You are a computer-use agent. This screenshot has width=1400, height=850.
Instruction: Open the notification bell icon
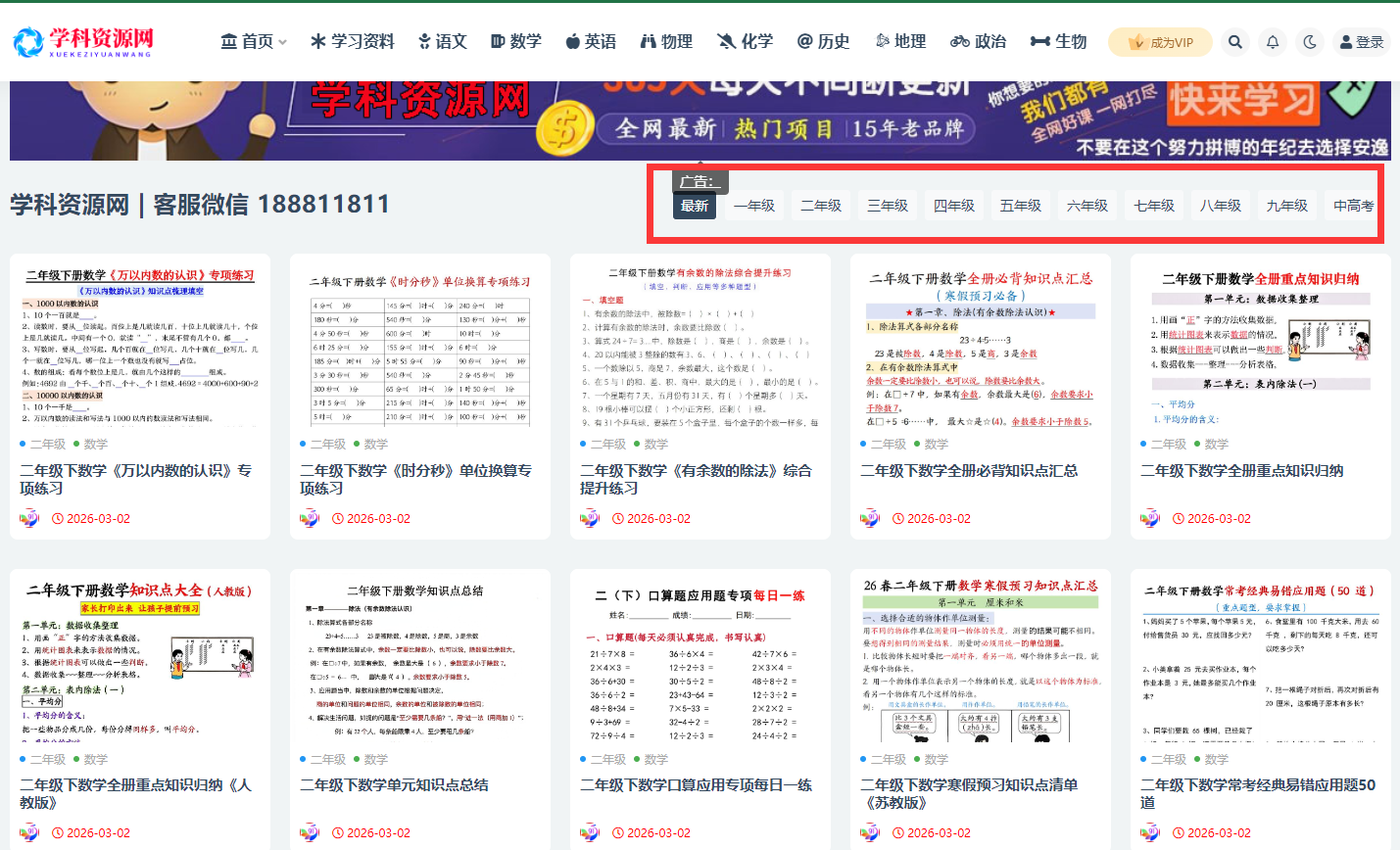[x=1272, y=41]
